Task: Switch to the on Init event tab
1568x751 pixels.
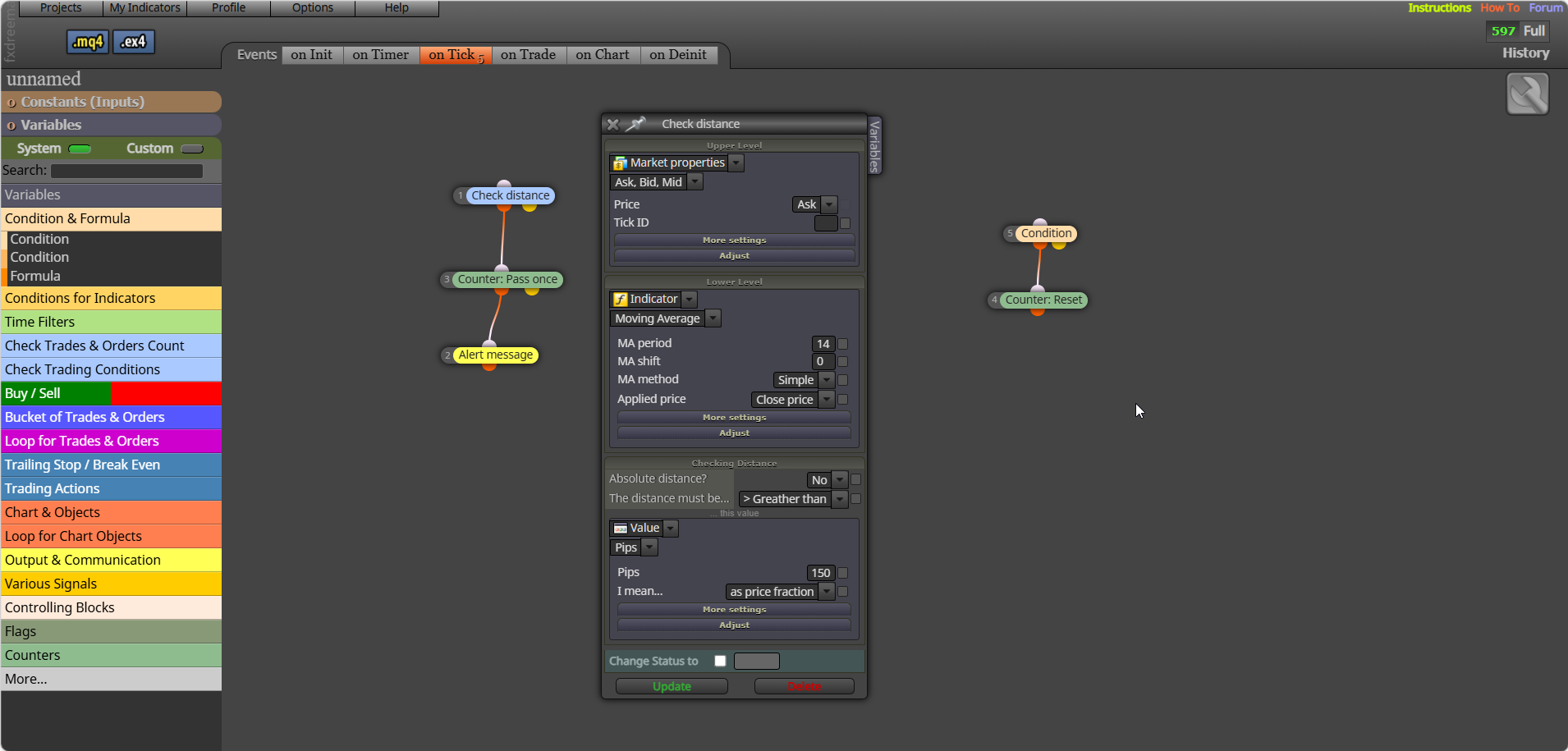Action: (x=312, y=55)
